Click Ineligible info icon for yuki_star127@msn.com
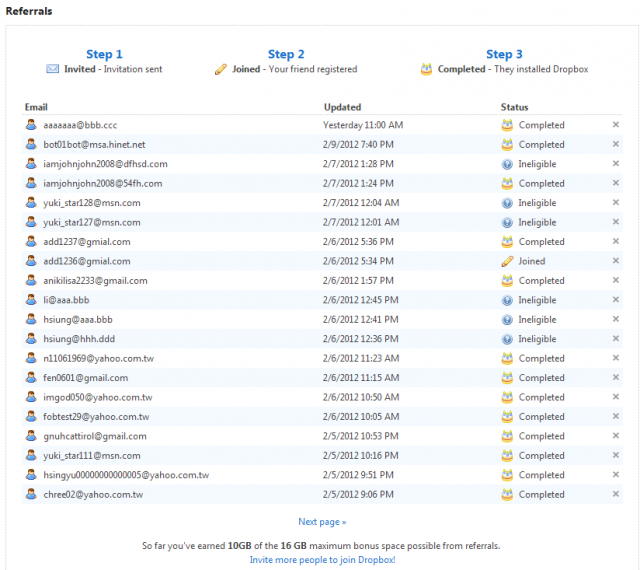 [507, 223]
